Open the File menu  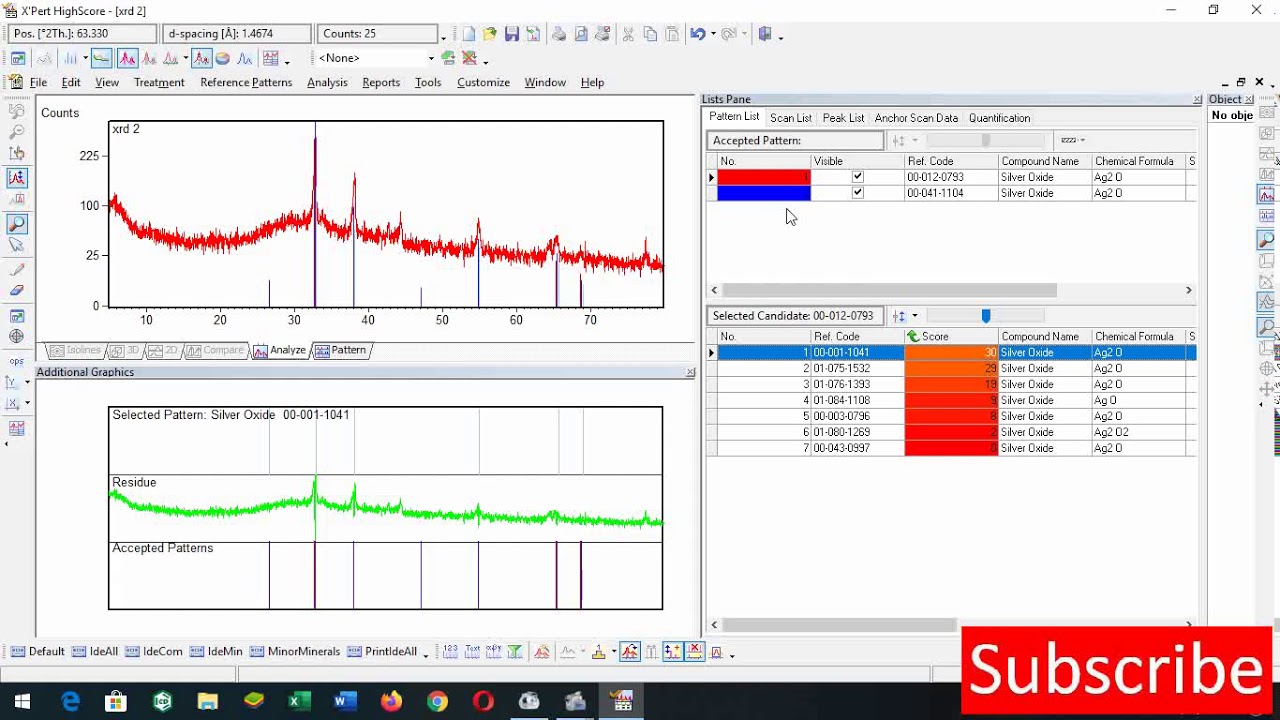tap(38, 83)
